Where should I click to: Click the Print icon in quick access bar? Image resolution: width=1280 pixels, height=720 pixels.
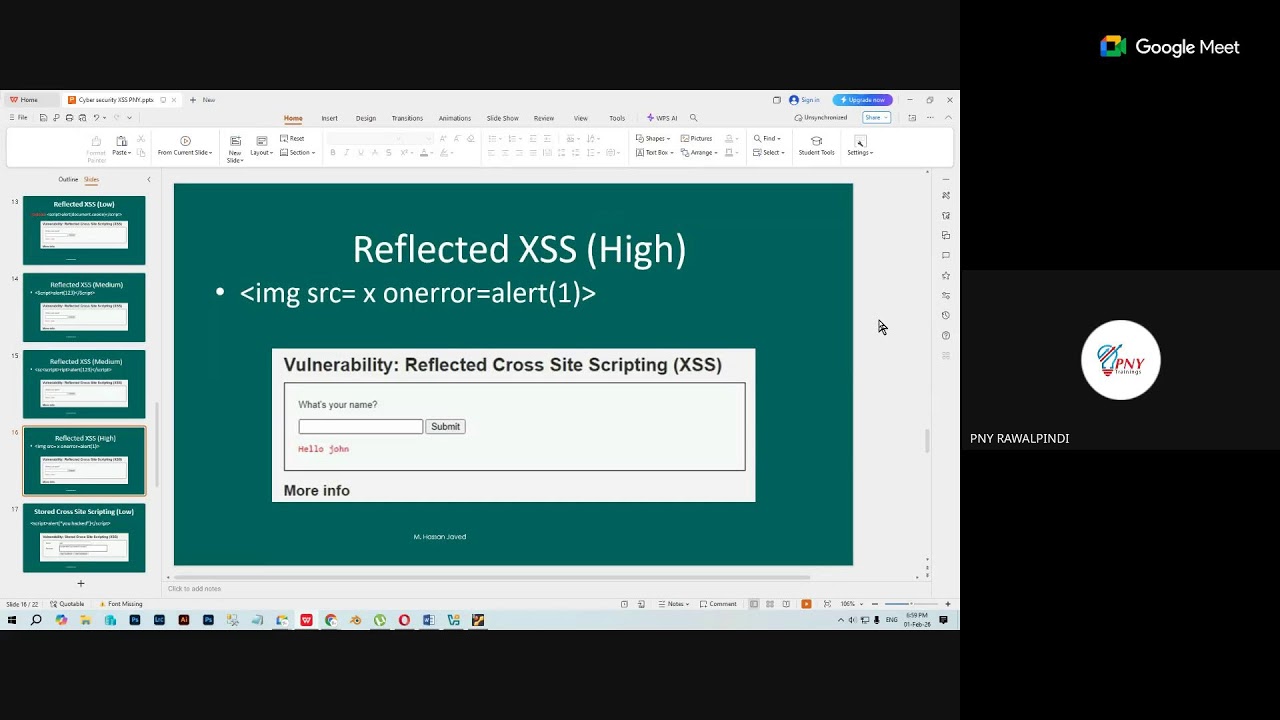pyautogui.click(x=69, y=118)
